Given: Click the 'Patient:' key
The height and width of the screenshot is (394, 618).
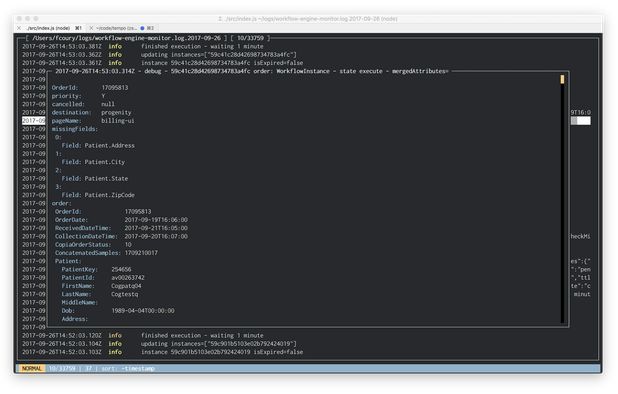Looking at the screenshot, I should click(x=68, y=261).
